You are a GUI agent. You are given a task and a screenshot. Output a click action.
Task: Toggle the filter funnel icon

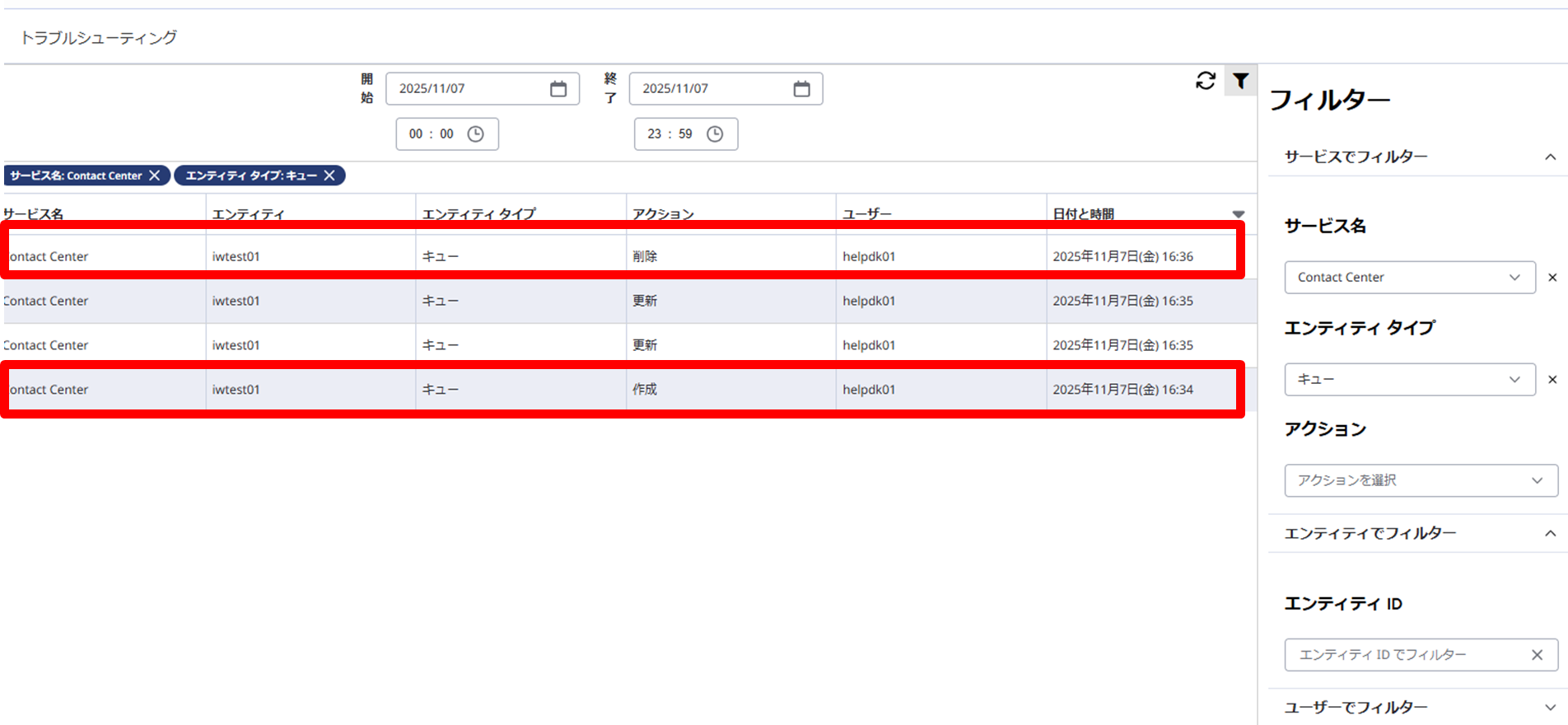[x=1240, y=81]
